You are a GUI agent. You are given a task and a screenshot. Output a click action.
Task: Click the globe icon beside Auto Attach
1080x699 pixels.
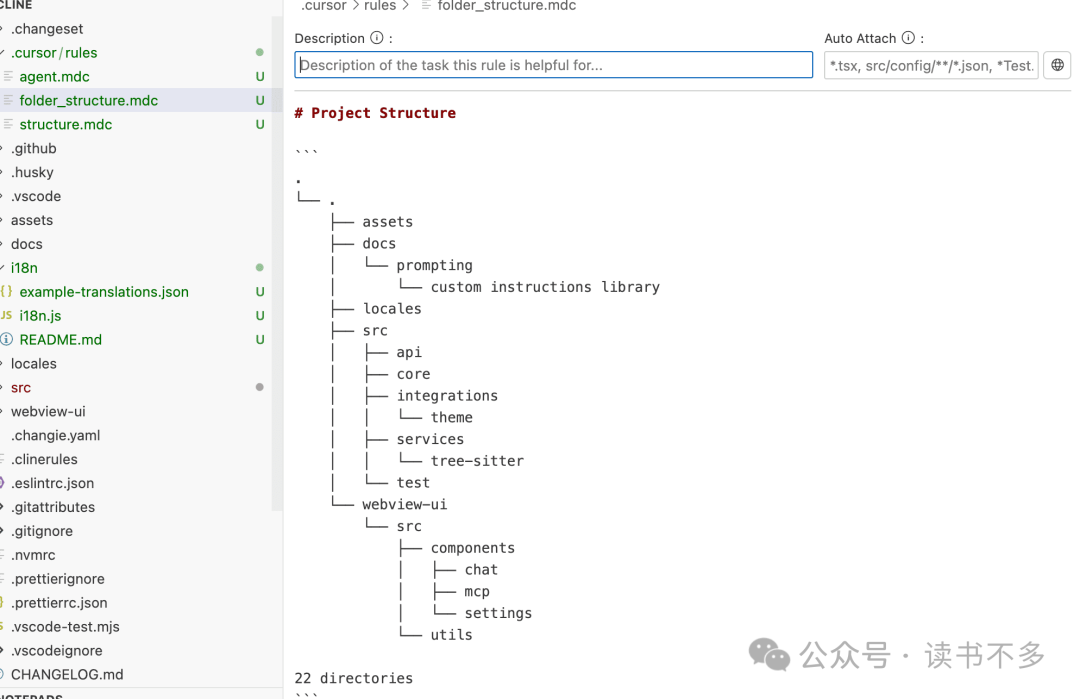tap(1057, 66)
